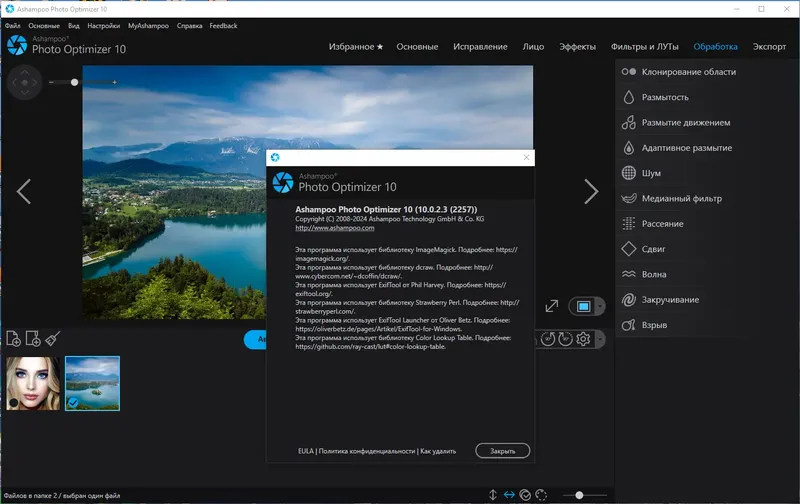
Task: Click the Закрыть button in dialog
Action: [503, 451]
